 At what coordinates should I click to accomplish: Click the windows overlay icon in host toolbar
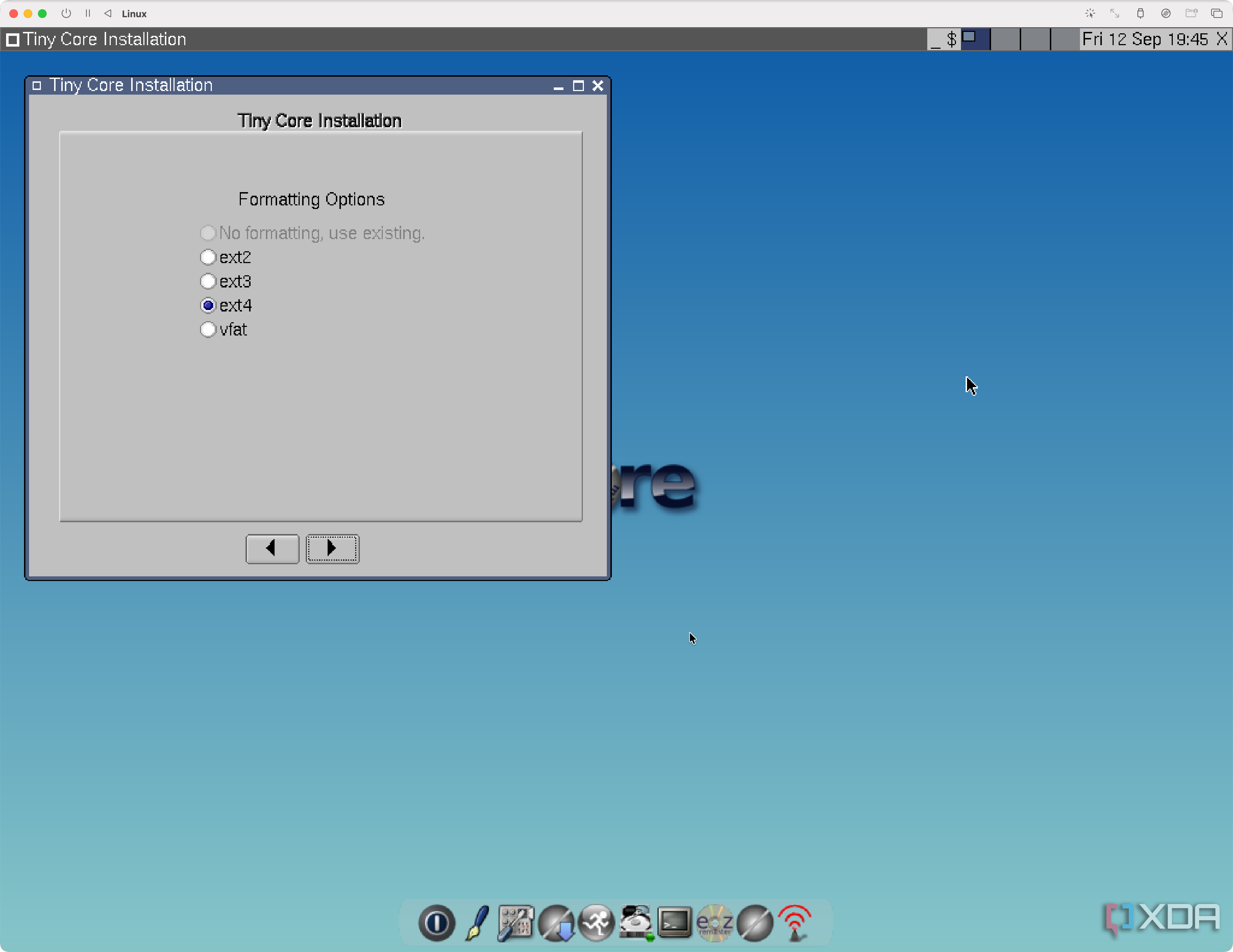[1217, 13]
